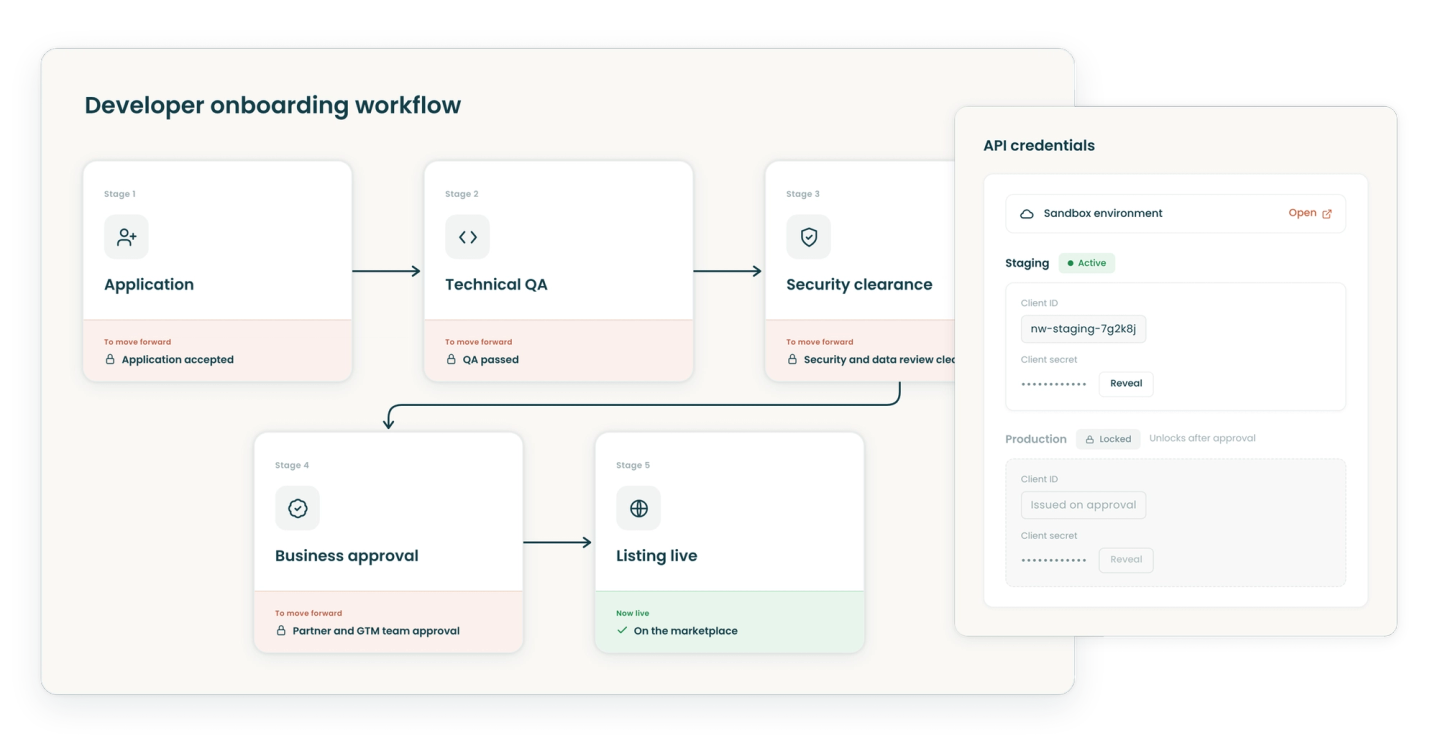Click the Partner and GTM team approval text

click(x=376, y=631)
